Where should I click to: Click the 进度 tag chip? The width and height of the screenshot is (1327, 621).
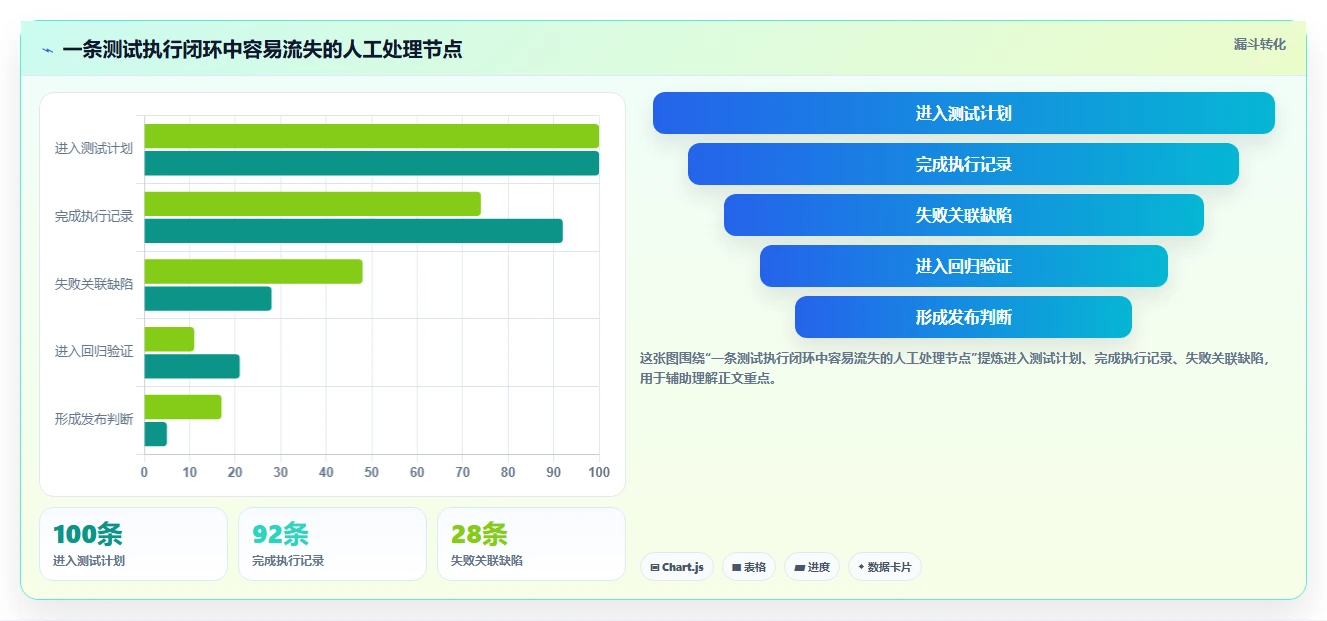click(812, 567)
